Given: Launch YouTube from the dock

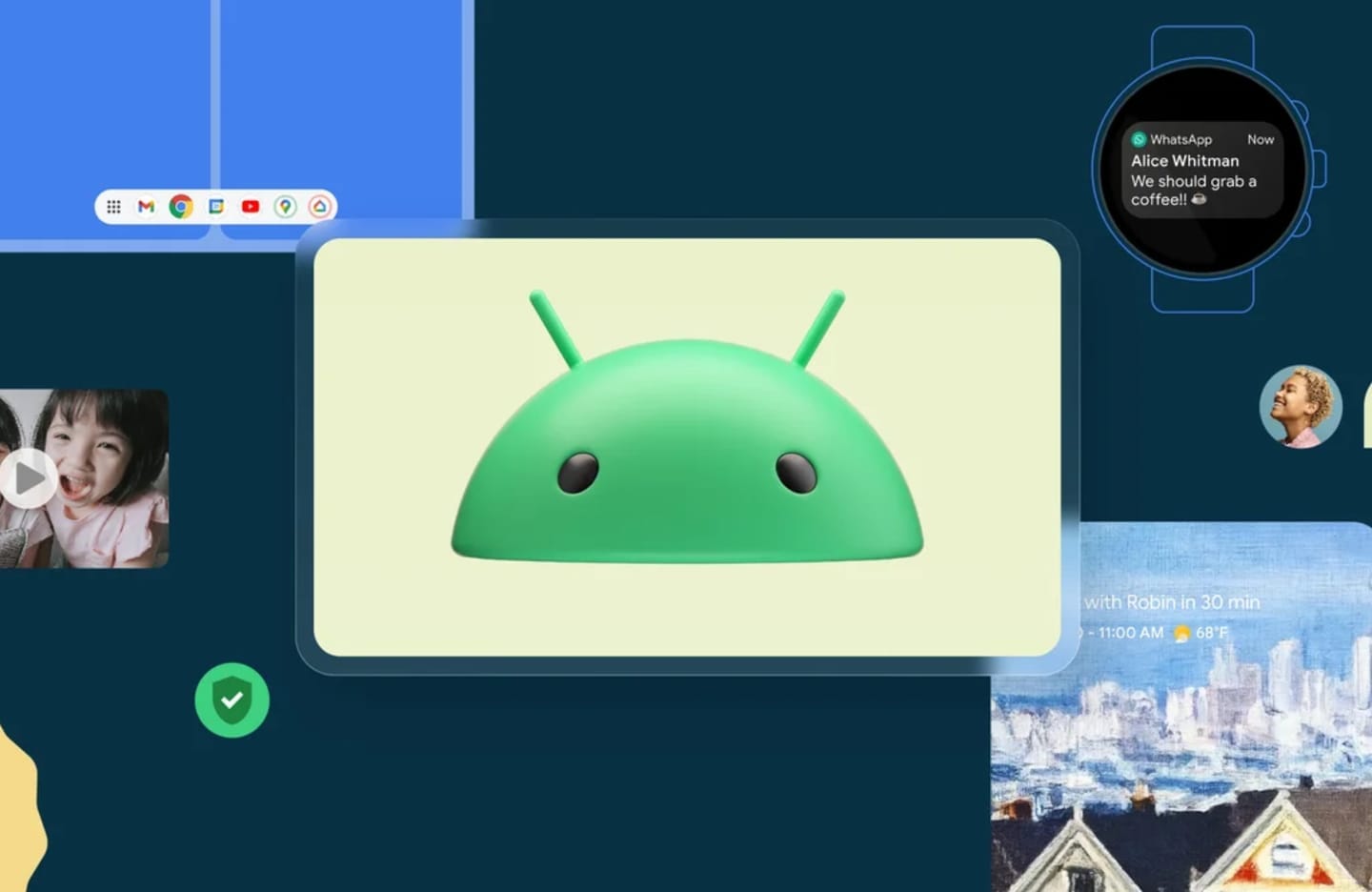Looking at the screenshot, I should pyautogui.click(x=251, y=207).
